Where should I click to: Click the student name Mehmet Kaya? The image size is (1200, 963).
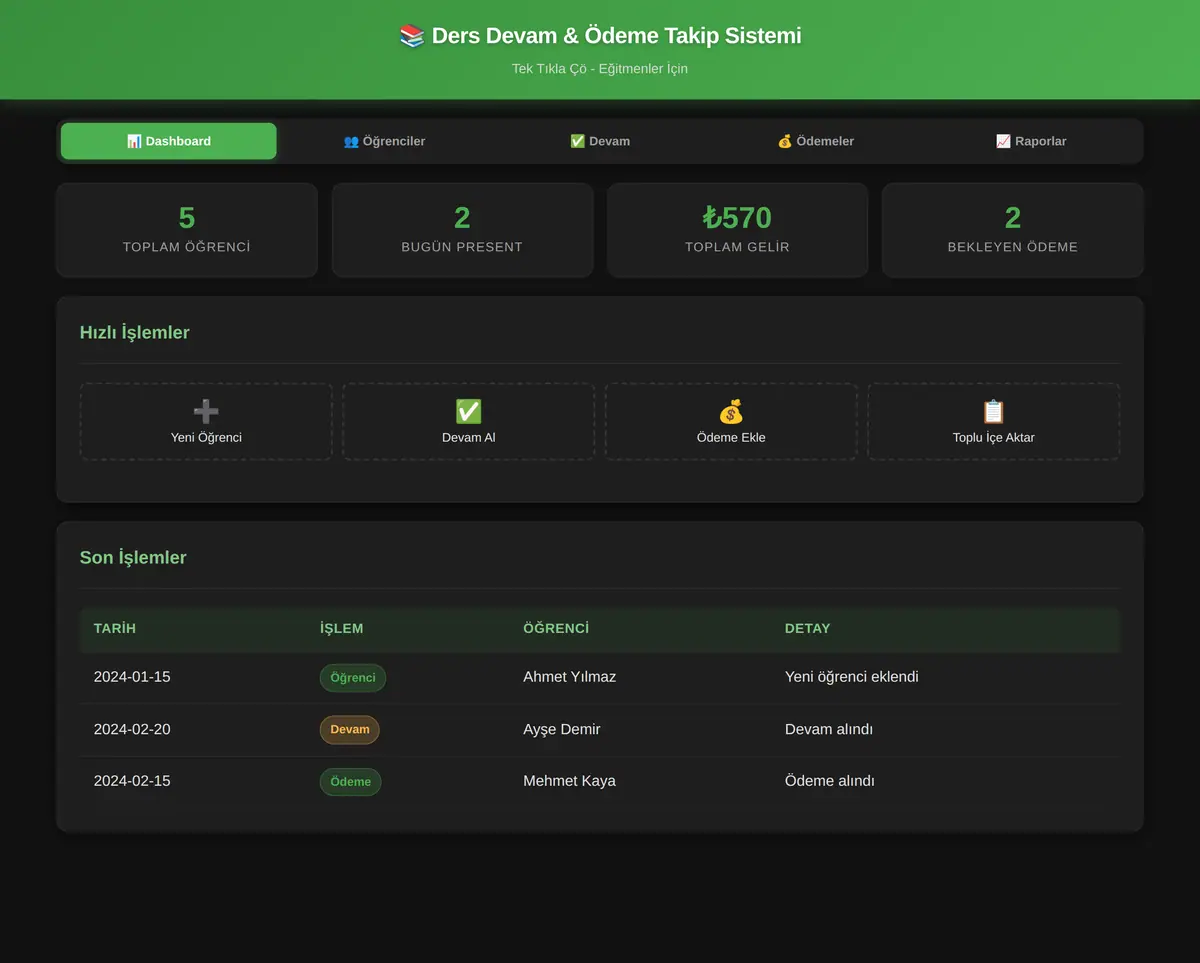coord(570,781)
